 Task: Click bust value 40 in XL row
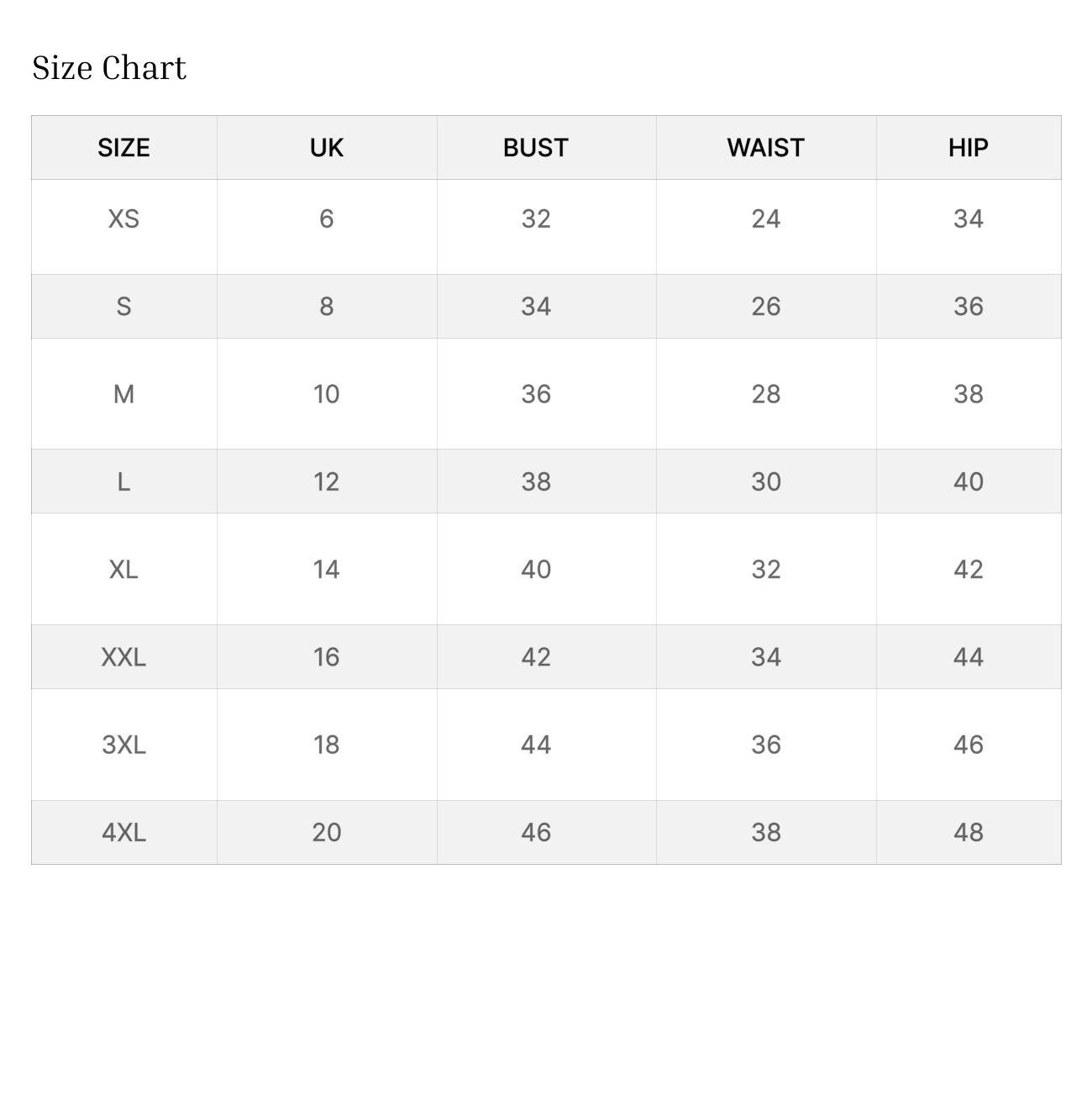(x=536, y=570)
